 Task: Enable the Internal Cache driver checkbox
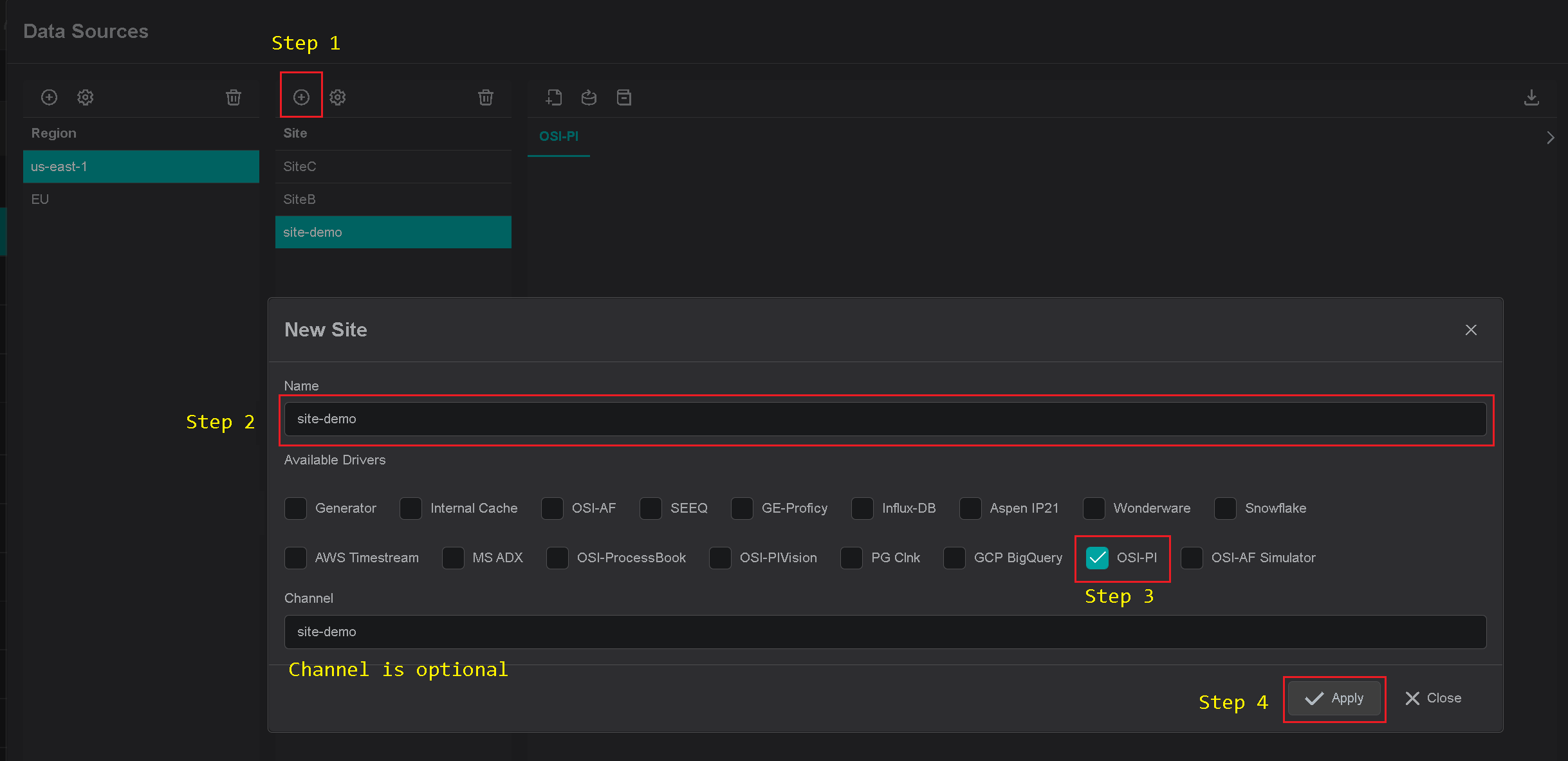coord(411,508)
